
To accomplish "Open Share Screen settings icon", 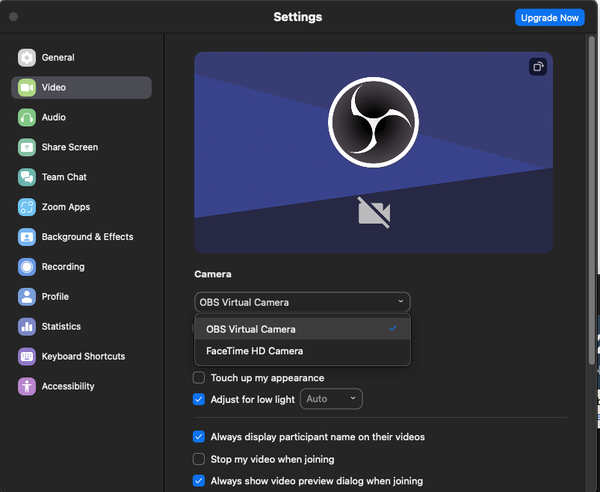I will tap(26, 148).
